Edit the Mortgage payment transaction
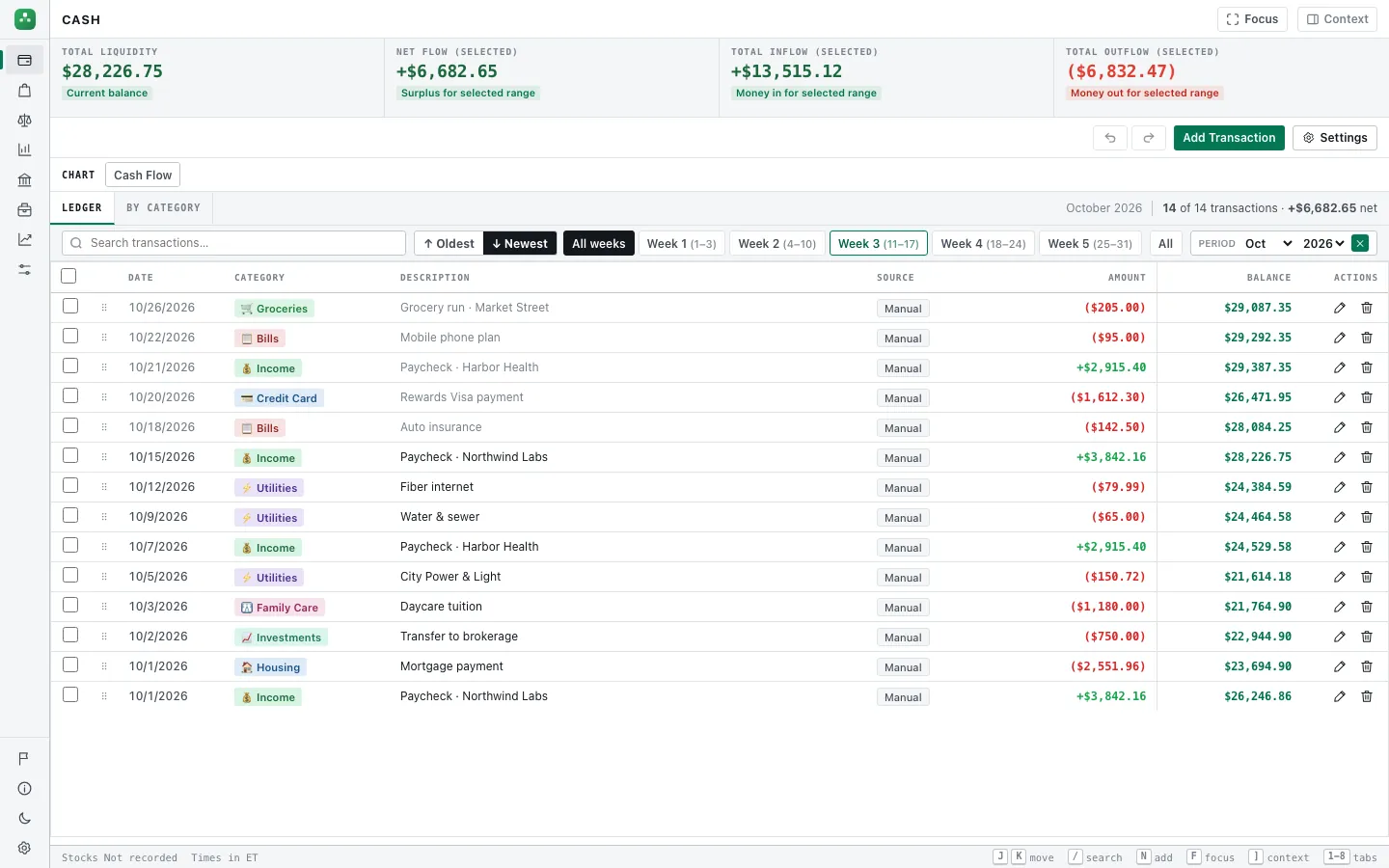Image resolution: width=1389 pixels, height=868 pixels. click(1340, 666)
